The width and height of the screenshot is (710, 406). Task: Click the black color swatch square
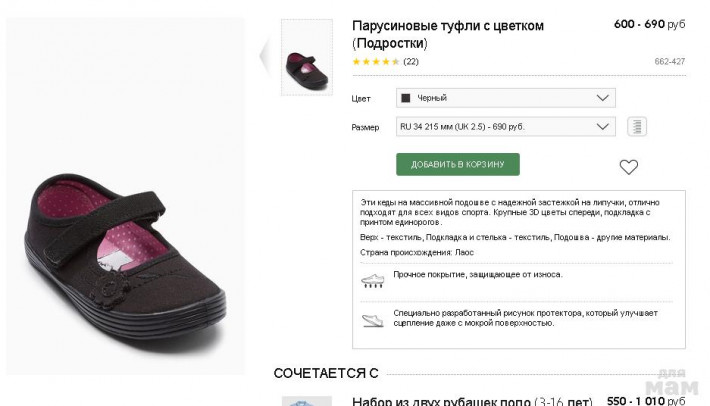coord(405,98)
